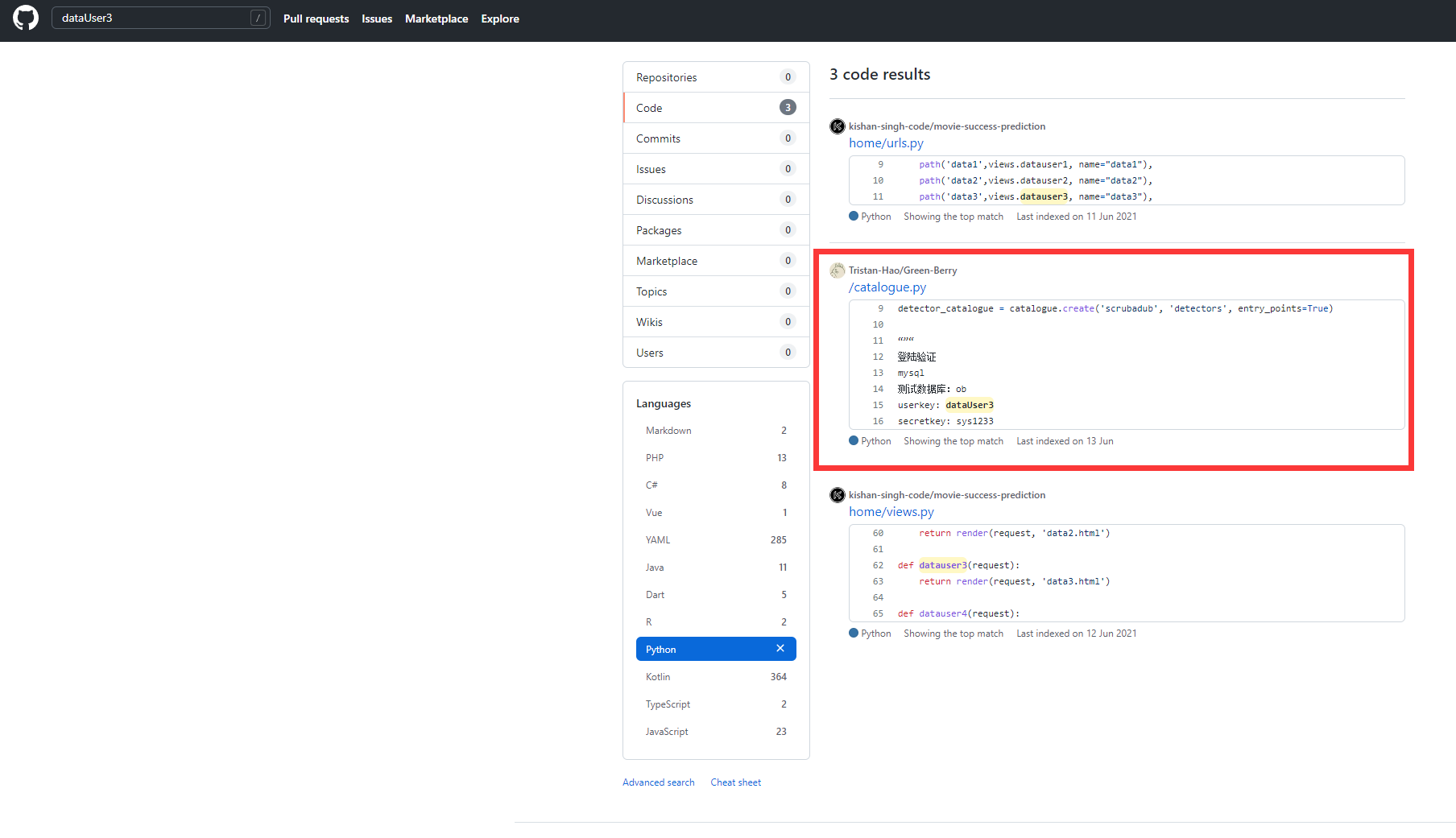Go to Explore in the header

click(499, 19)
